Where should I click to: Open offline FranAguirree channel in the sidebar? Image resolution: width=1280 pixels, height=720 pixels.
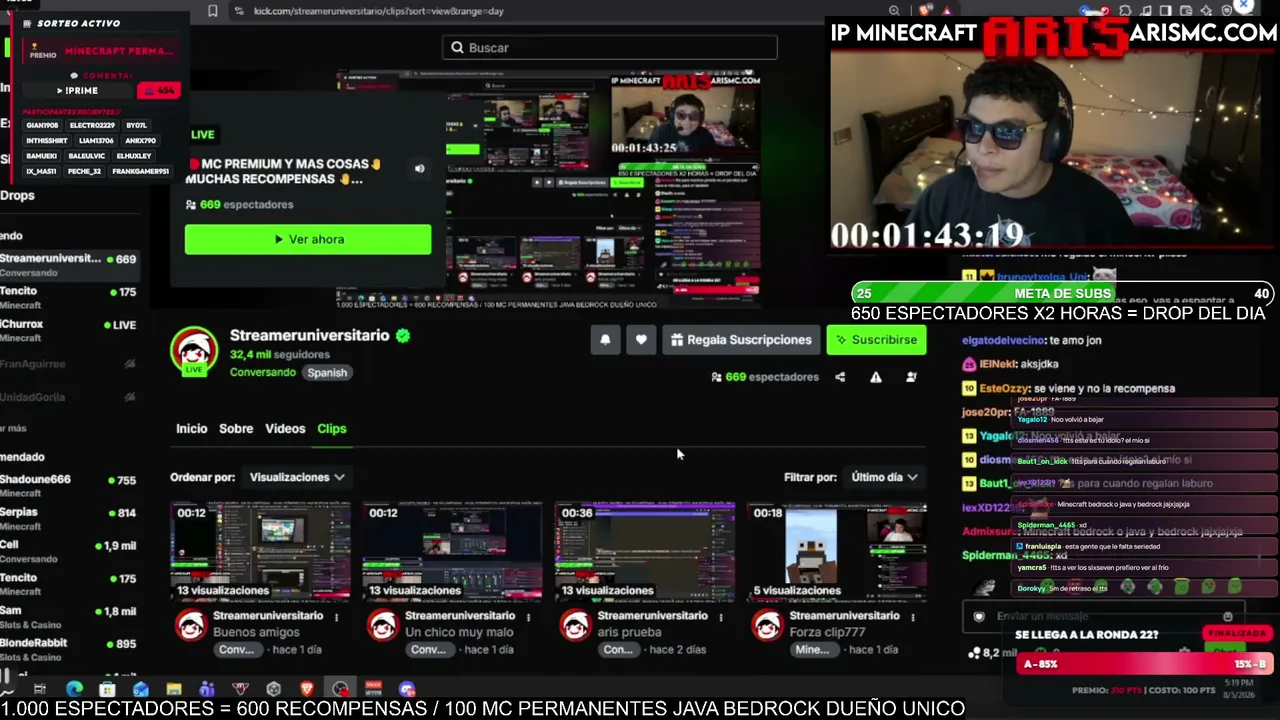[x=68, y=364]
